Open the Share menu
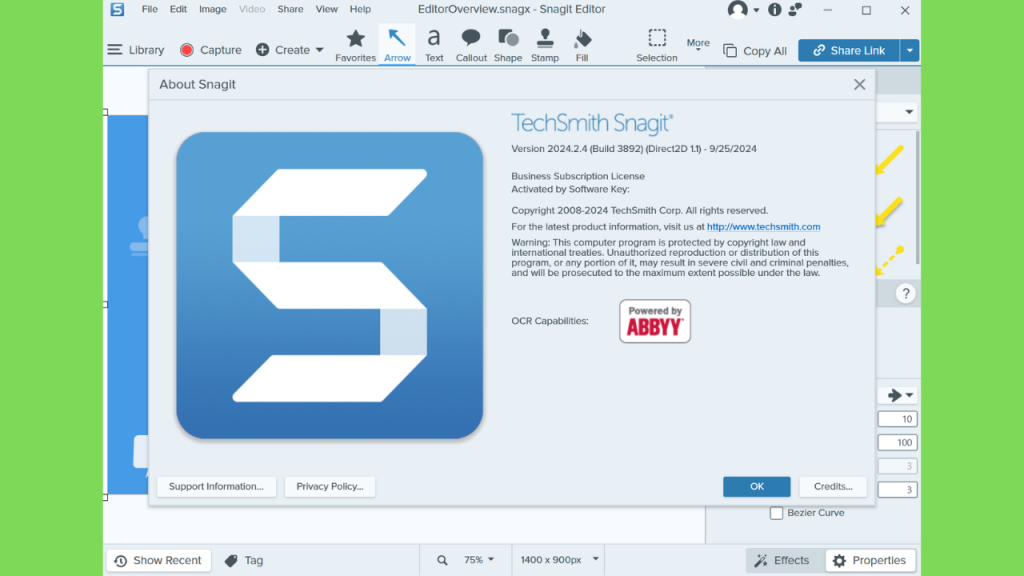Image resolution: width=1024 pixels, height=576 pixels. coord(290,9)
